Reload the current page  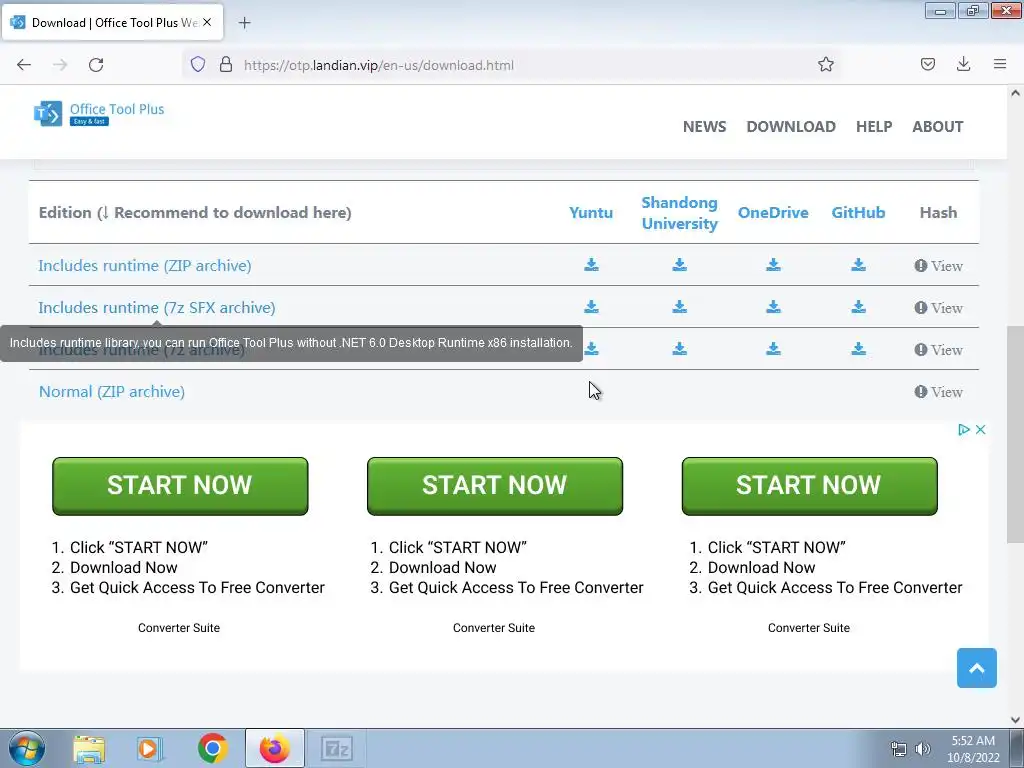[x=96, y=65]
